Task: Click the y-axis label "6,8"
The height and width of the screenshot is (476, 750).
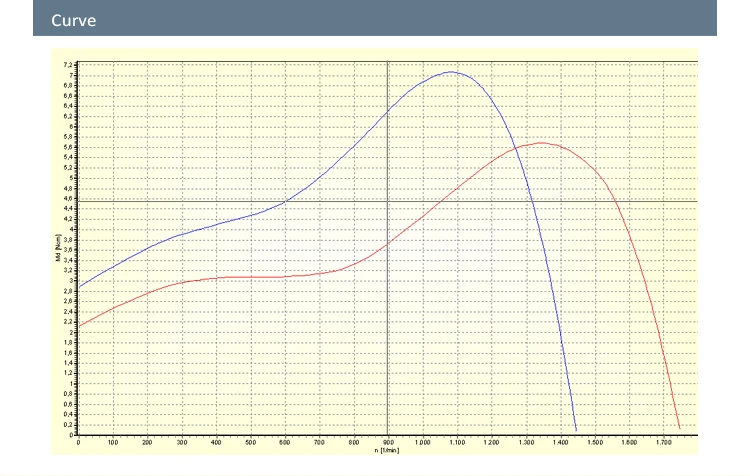Action: point(68,86)
